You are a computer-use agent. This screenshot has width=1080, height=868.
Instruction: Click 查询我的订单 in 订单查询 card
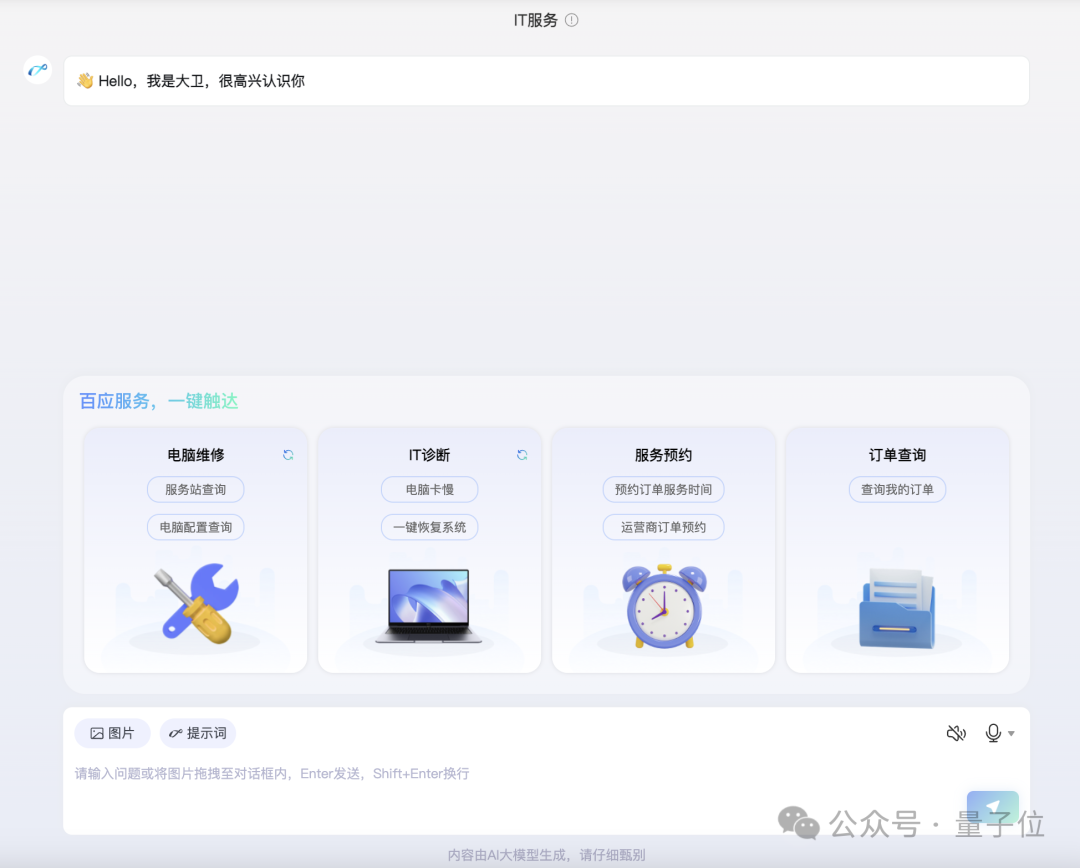coord(897,489)
